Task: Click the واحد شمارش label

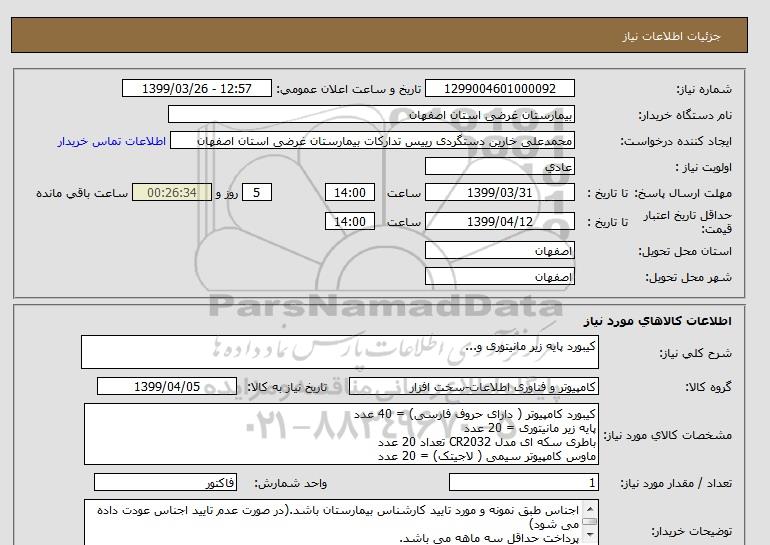Action: [291, 484]
